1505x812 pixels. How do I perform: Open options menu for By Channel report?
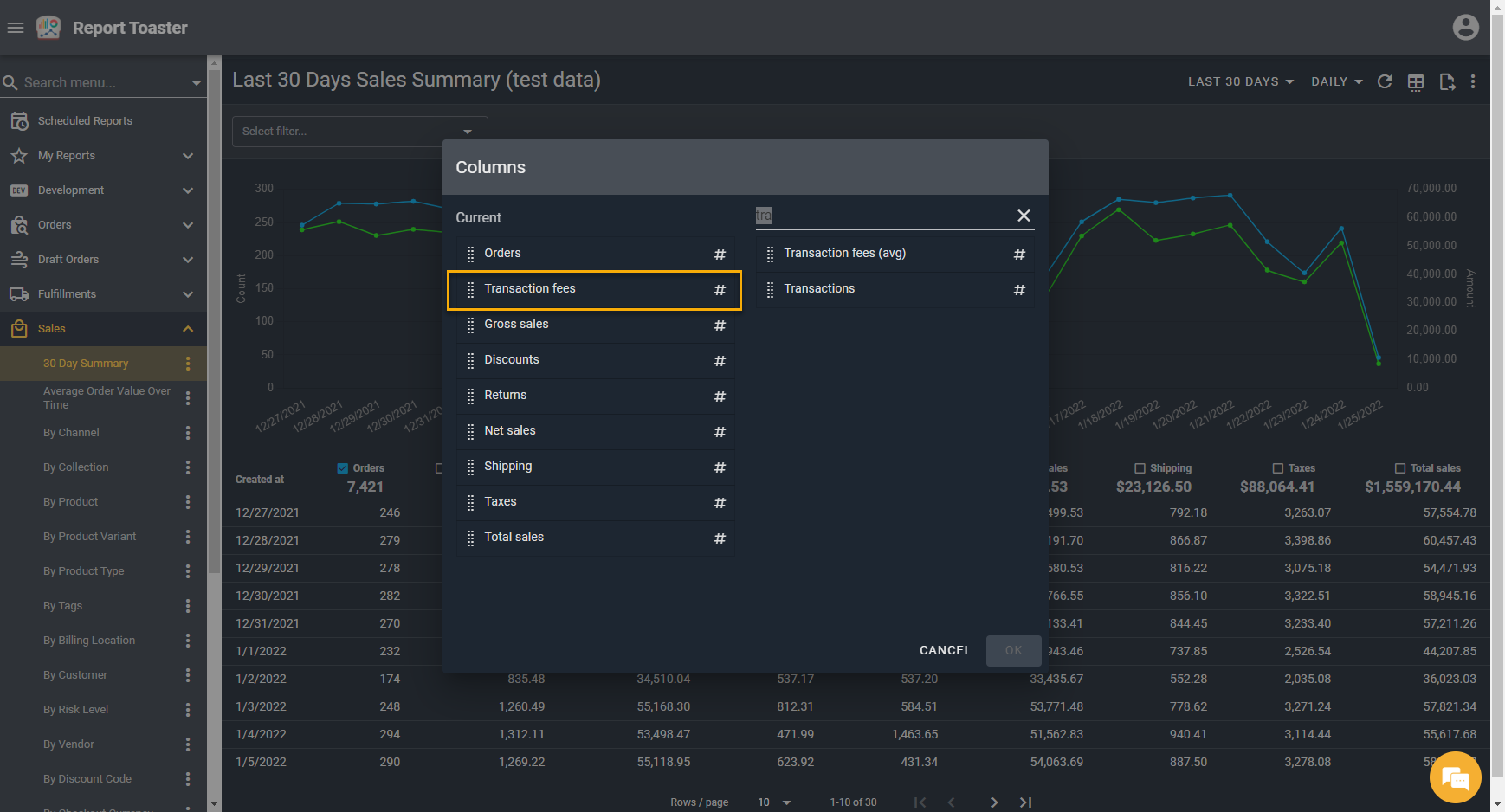pos(188,433)
